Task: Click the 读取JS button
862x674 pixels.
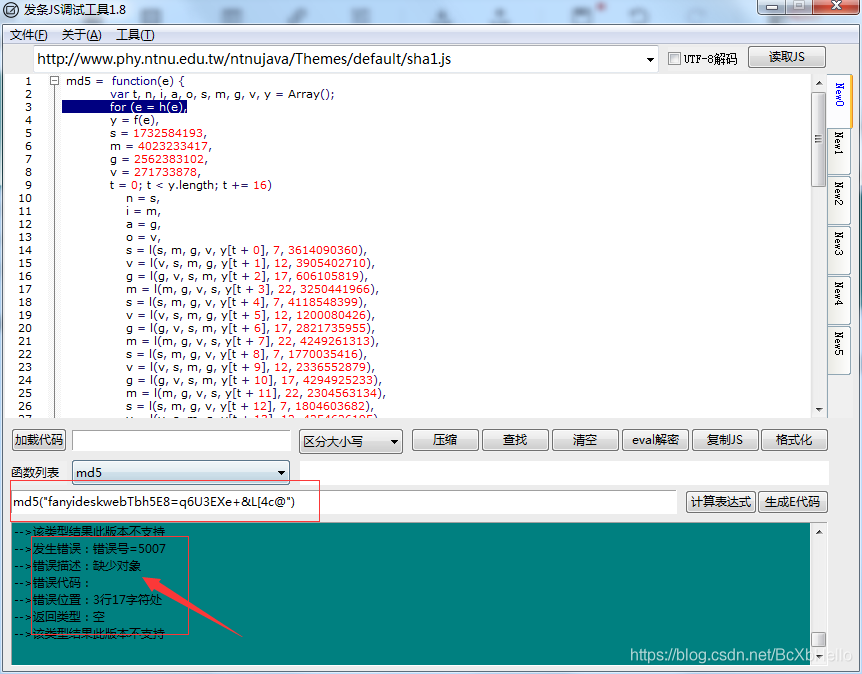Action: (x=787, y=57)
